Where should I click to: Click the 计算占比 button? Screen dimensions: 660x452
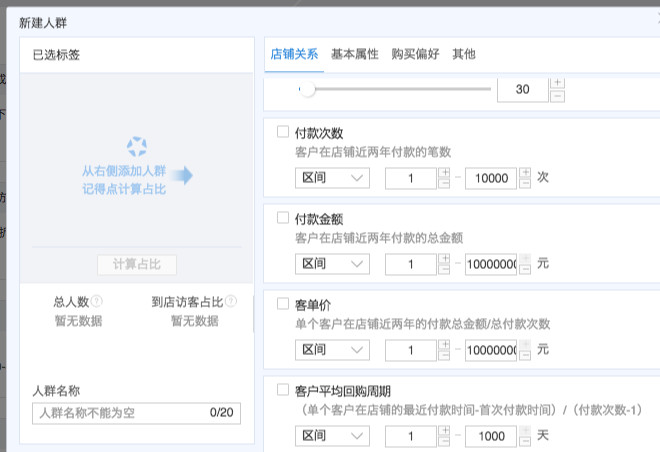tap(137, 265)
